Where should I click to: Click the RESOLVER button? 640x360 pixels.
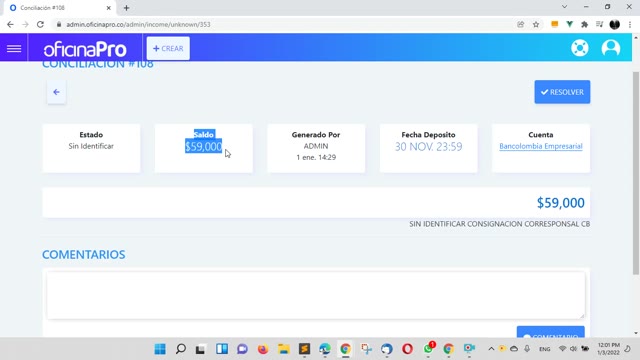click(562, 92)
